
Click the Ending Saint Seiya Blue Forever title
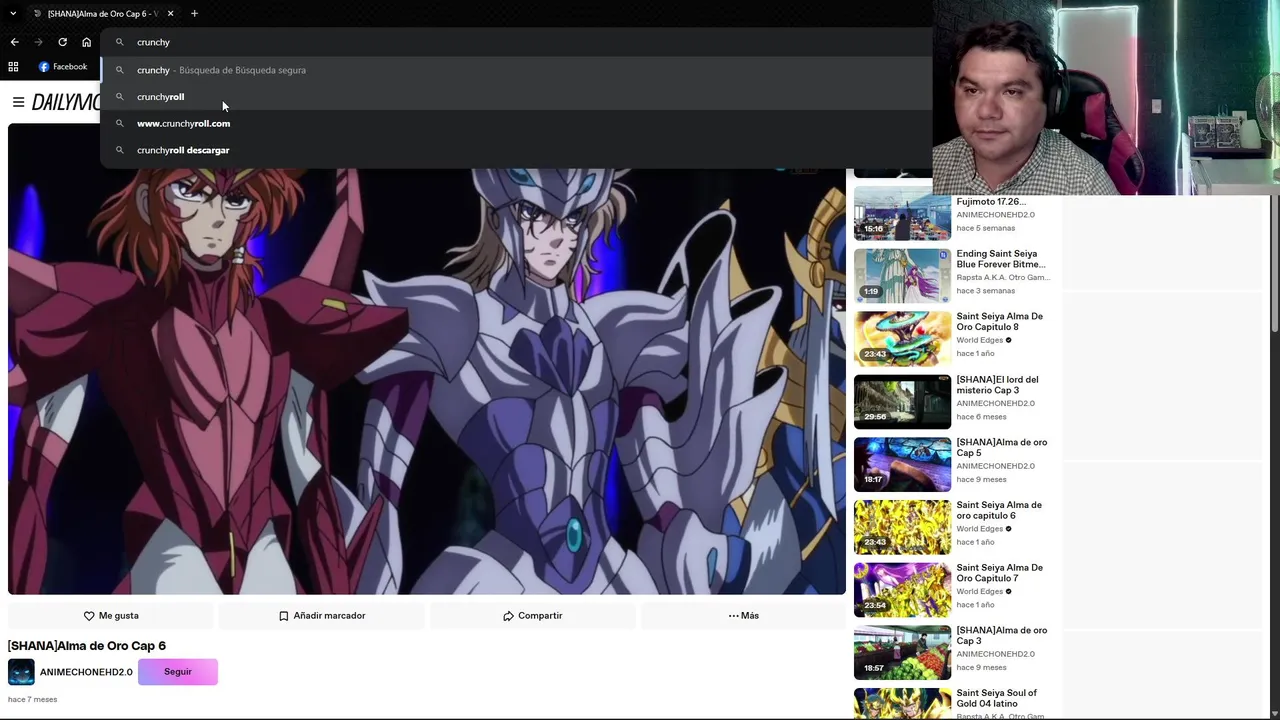click(1001, 259)
